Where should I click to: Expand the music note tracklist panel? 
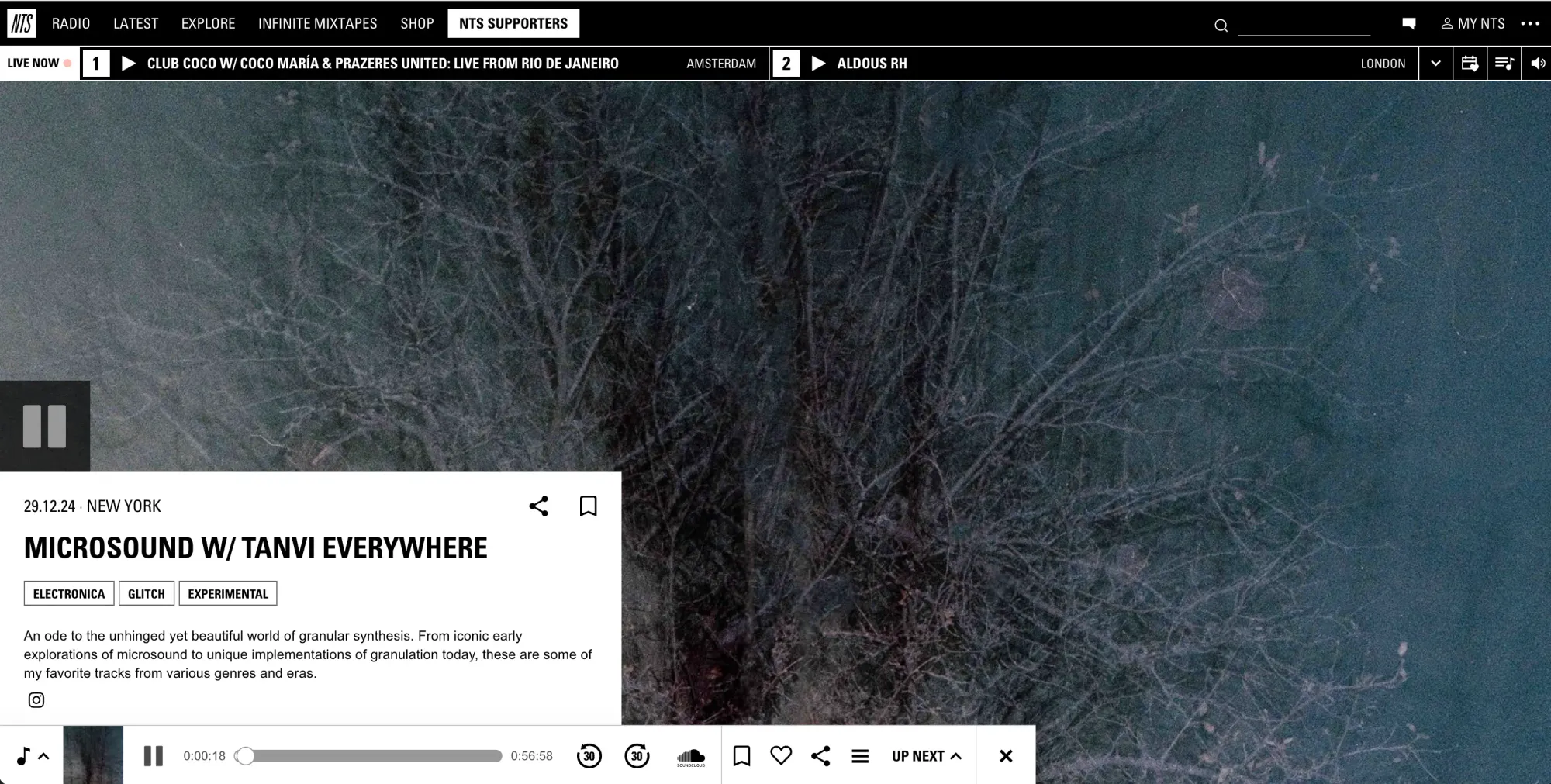click(32, 756)
